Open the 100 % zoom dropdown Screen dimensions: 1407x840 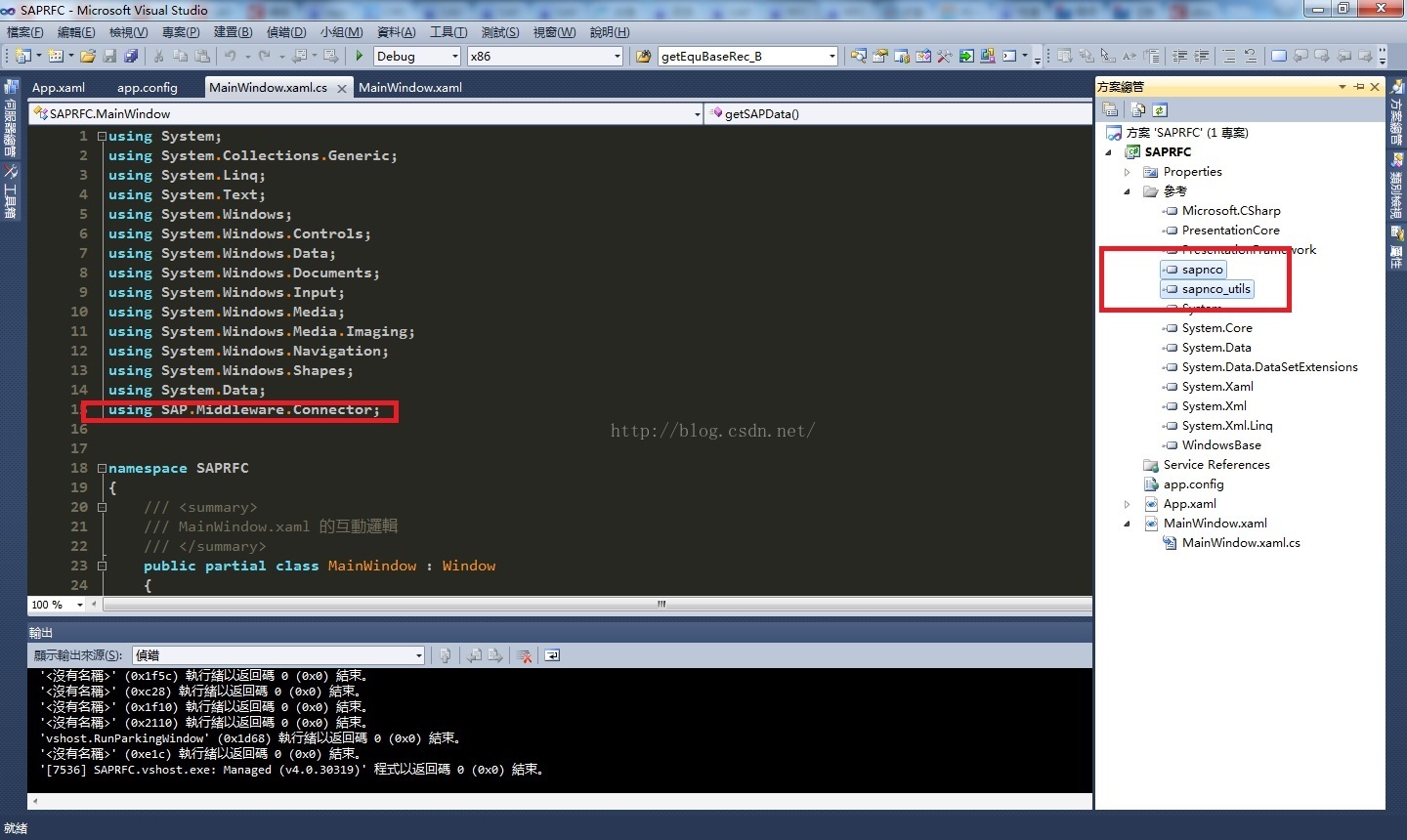(x=80, y=605)
